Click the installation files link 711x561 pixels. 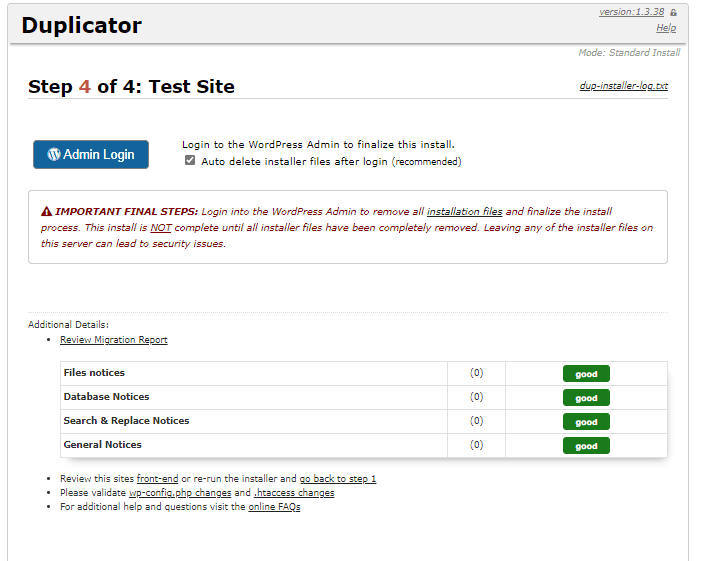click(464, 211)
